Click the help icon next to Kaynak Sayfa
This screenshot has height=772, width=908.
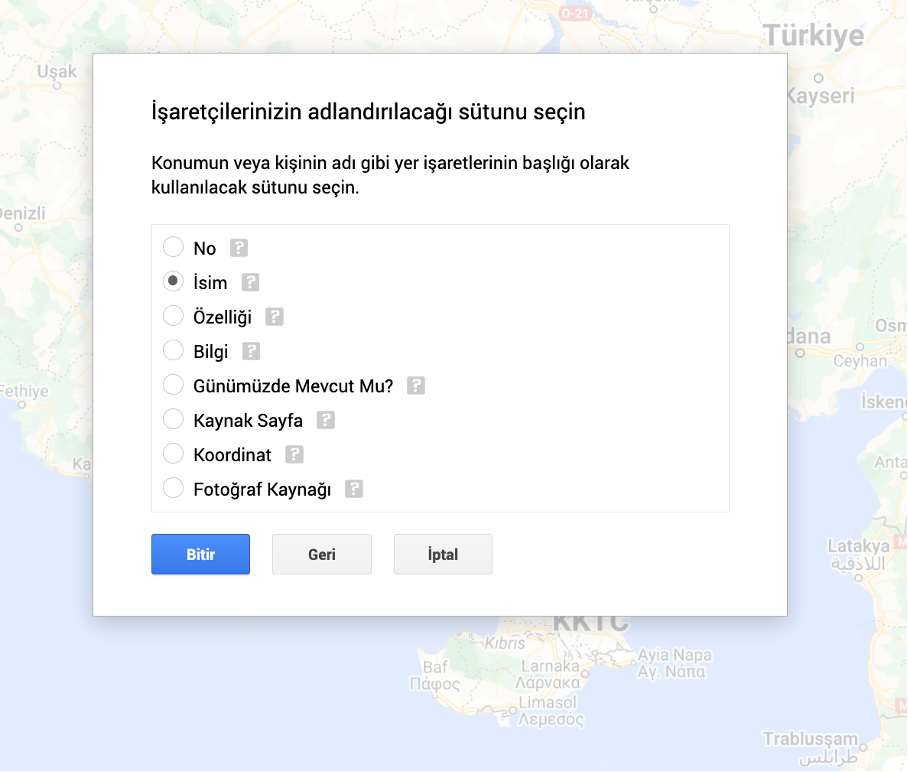326,420
